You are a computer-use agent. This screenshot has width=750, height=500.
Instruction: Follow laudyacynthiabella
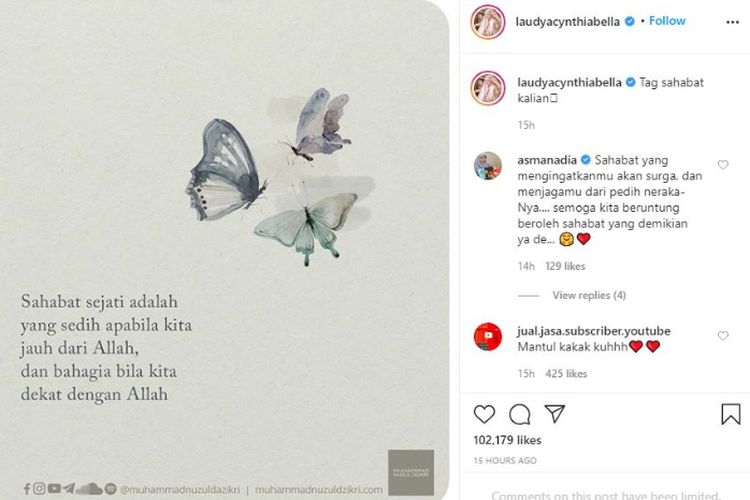pos(667,21)
